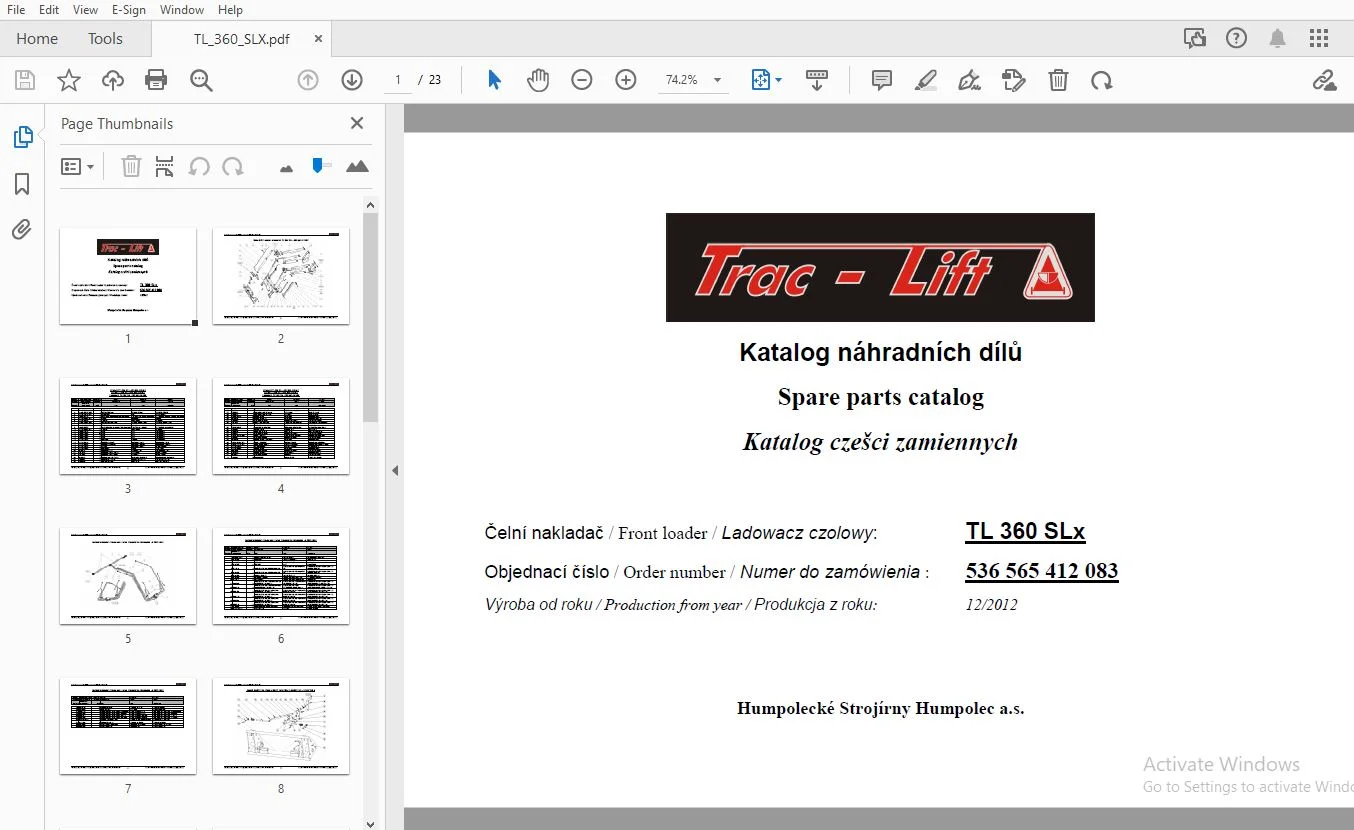Image resolution: width=1354 pixels, height=830 pixels.
Task: Enlarge thumbnails with the large mountain icon
Action: tap(357, 166)
